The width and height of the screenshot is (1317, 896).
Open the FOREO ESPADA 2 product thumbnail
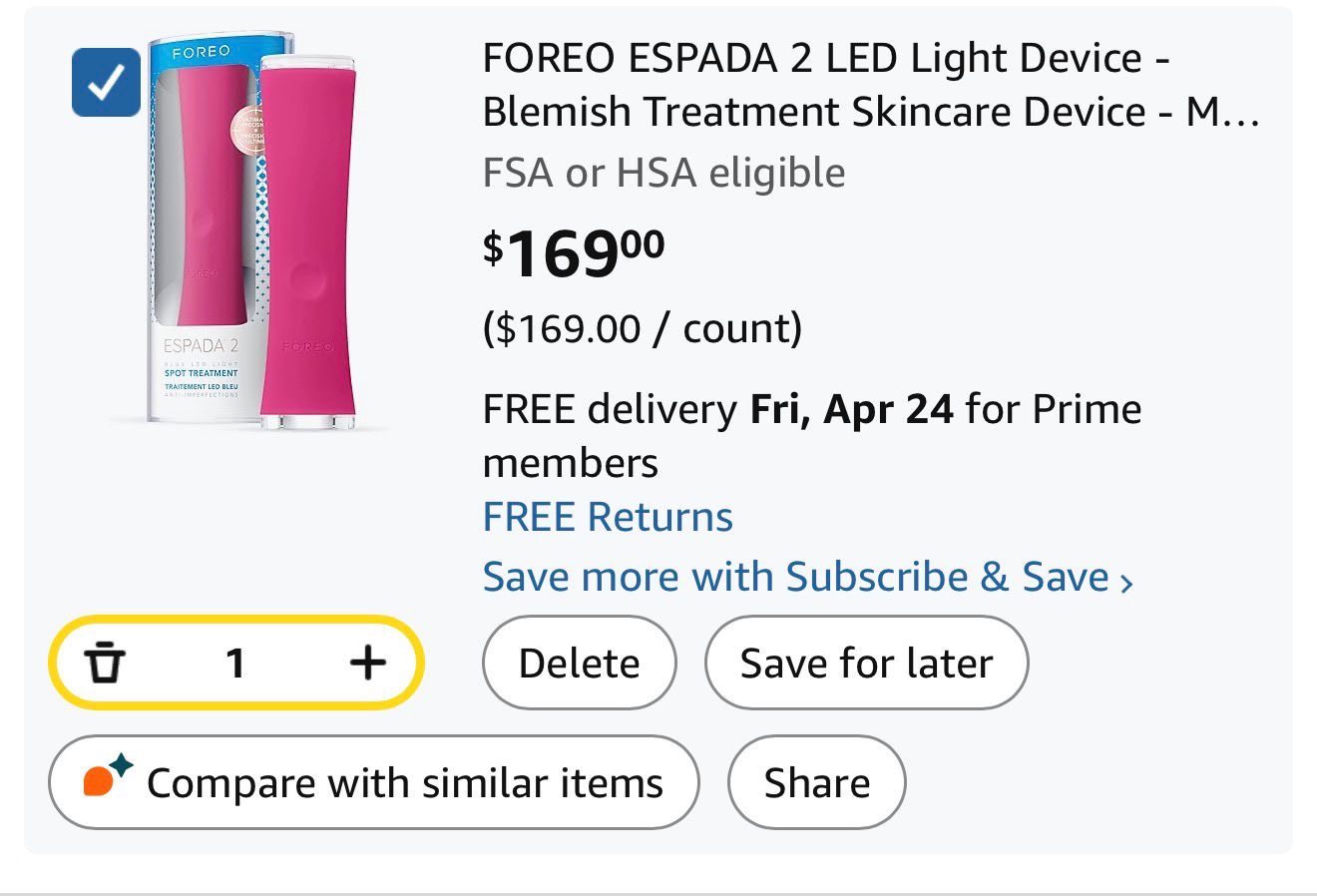(249, 231)
